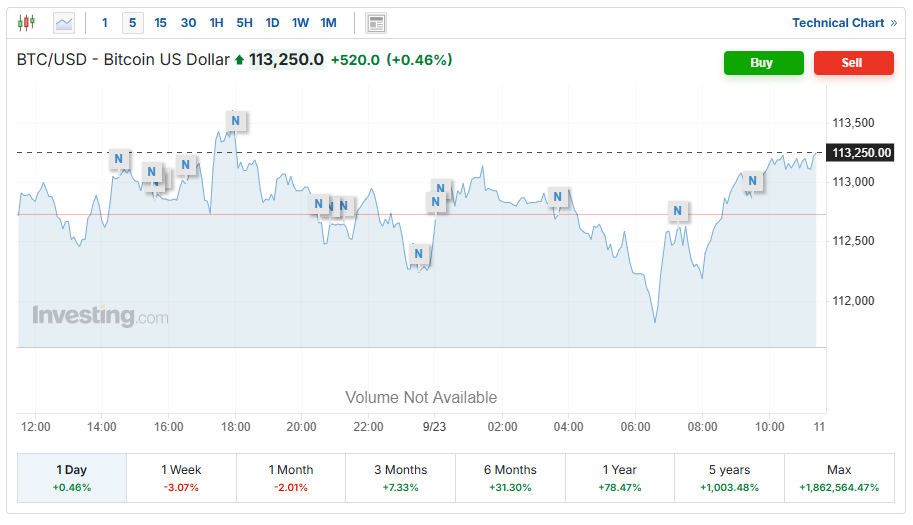
Task: Click the 113,250.00 current price label
Action: click(861, 153)
